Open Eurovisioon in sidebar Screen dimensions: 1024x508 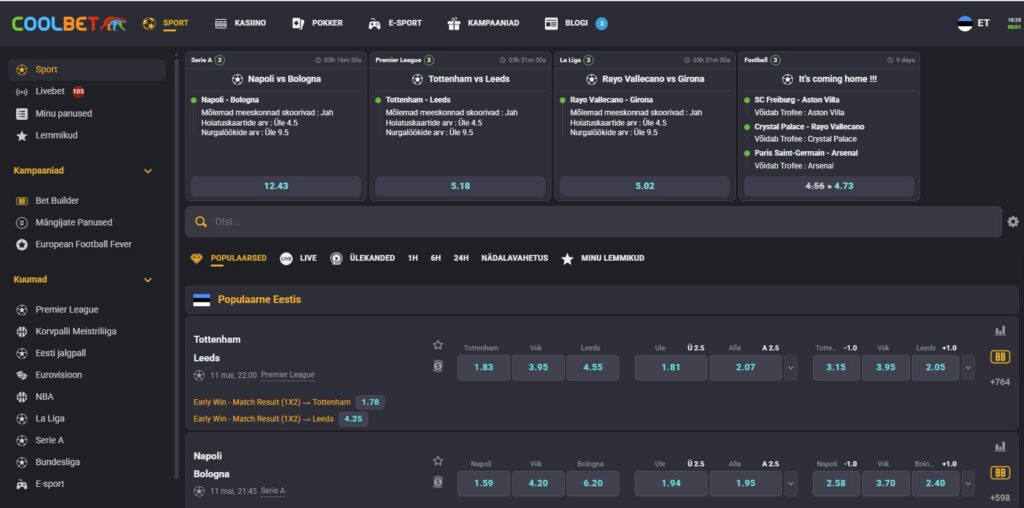click(58, 375)
